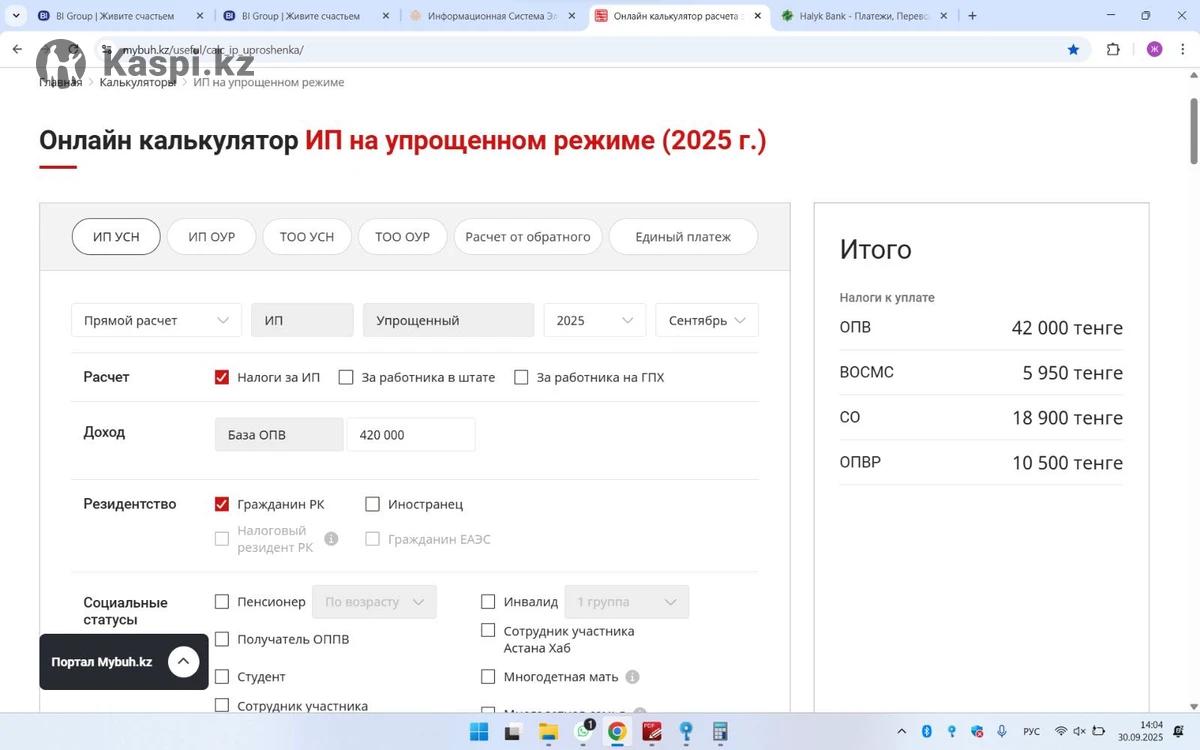Switch to the ТОО УСН calculator tab
Screen dimensions: 1200x750
306,237
